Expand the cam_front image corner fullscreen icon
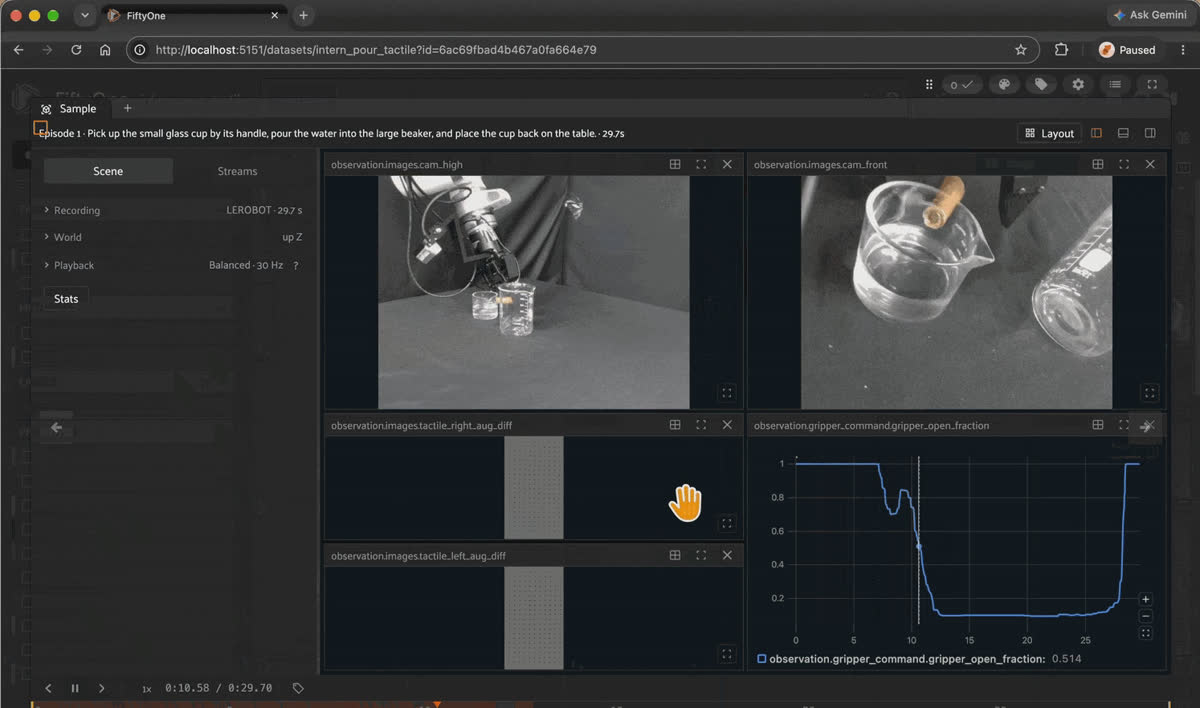1200x708 pixels. click(x=1150, y=393)
